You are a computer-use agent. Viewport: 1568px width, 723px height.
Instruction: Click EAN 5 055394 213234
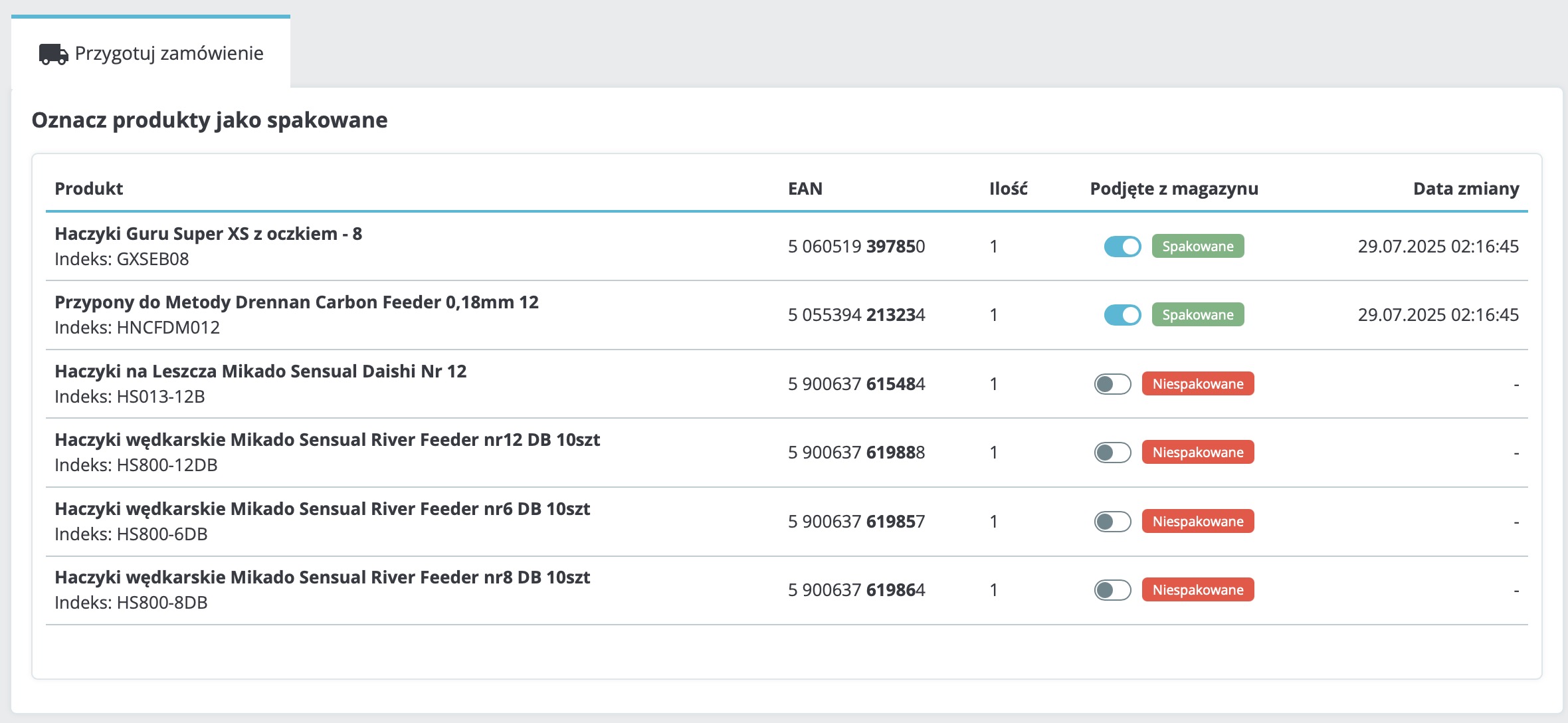tap(856, 315)
